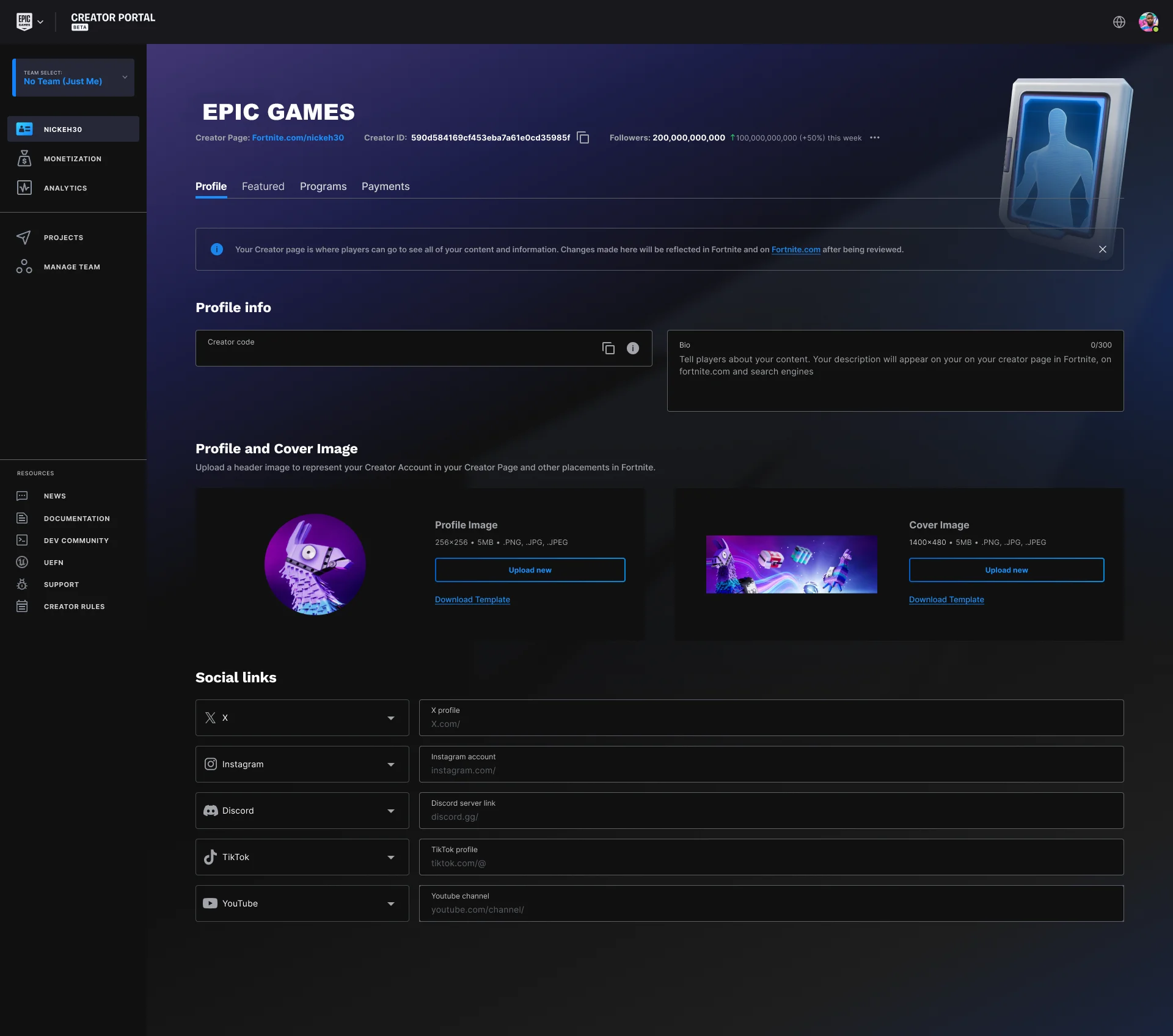Click the Support bug icon

tap(22, 584)
